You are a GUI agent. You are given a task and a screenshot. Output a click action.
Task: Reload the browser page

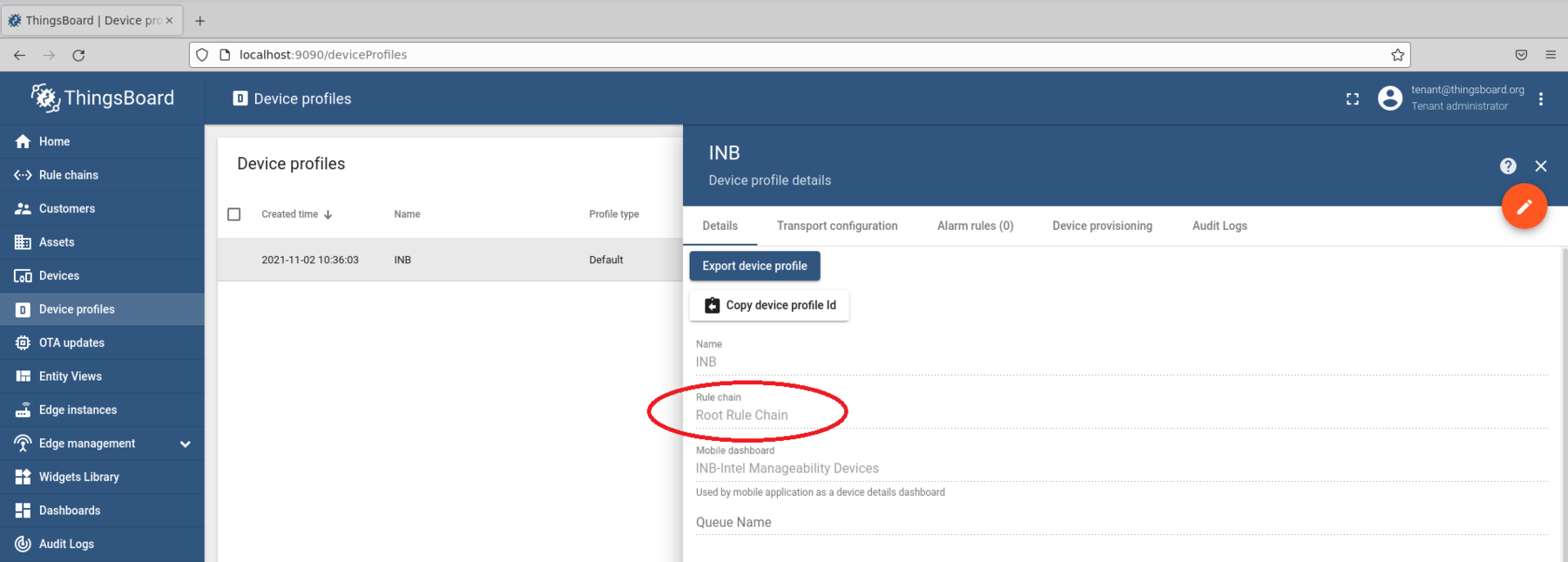(78, 55)
